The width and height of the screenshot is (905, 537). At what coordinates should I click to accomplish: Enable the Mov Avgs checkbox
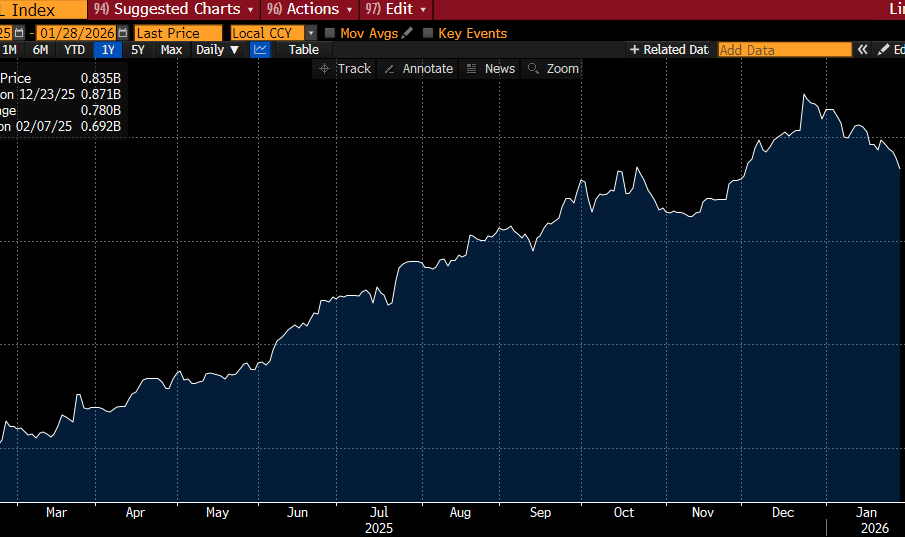pos(330,33)
